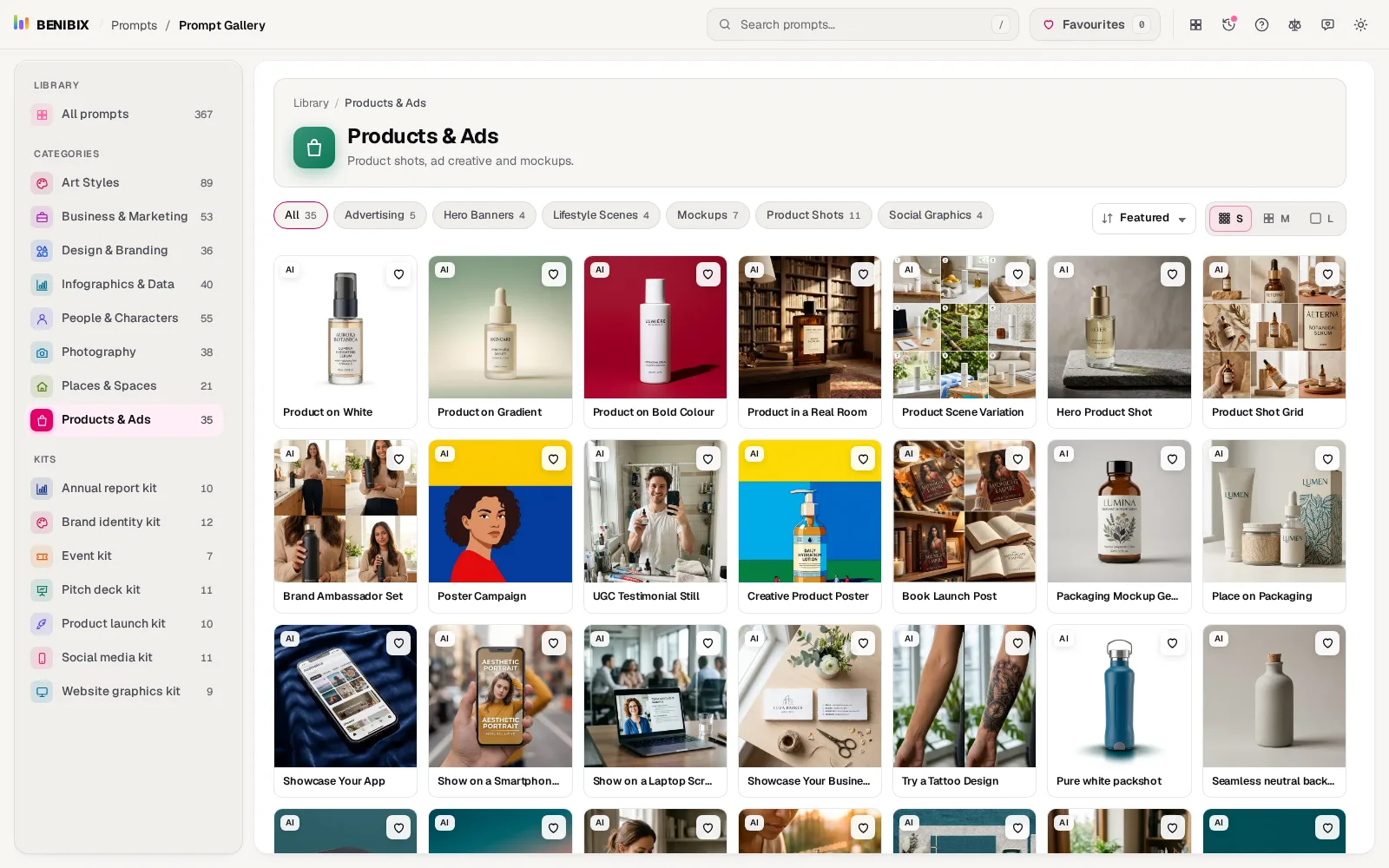The width and height of the screenshot is (1389, 868).
Task: Click the Pitch deck kit presentation icon
Action: tap(42, 590)
